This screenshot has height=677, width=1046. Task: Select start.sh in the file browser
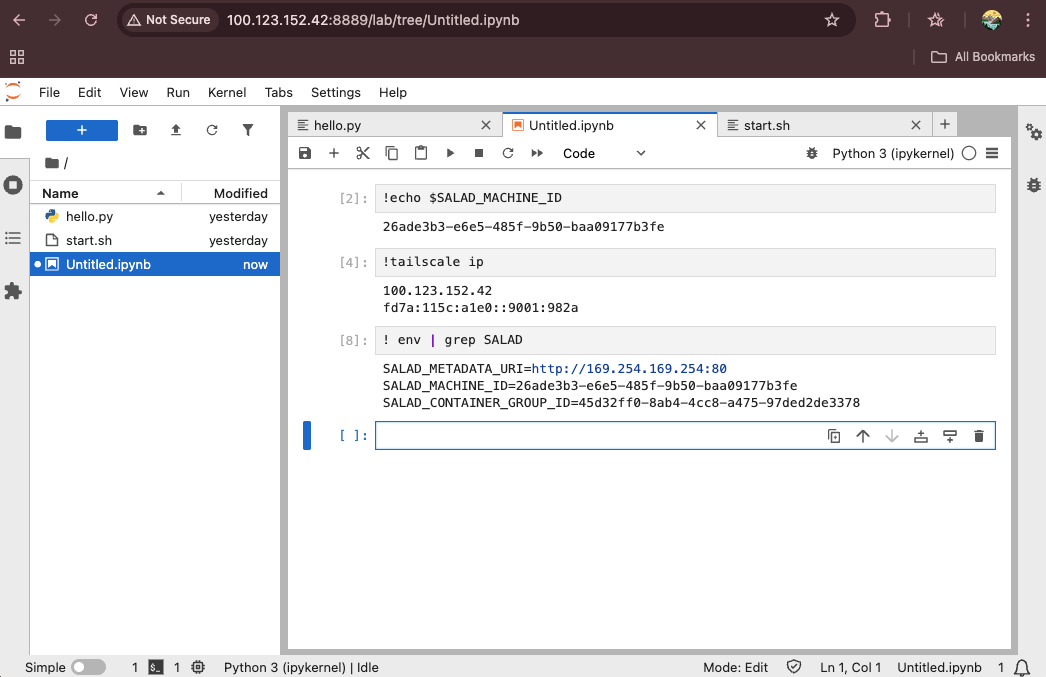click(x=155, y=241)
